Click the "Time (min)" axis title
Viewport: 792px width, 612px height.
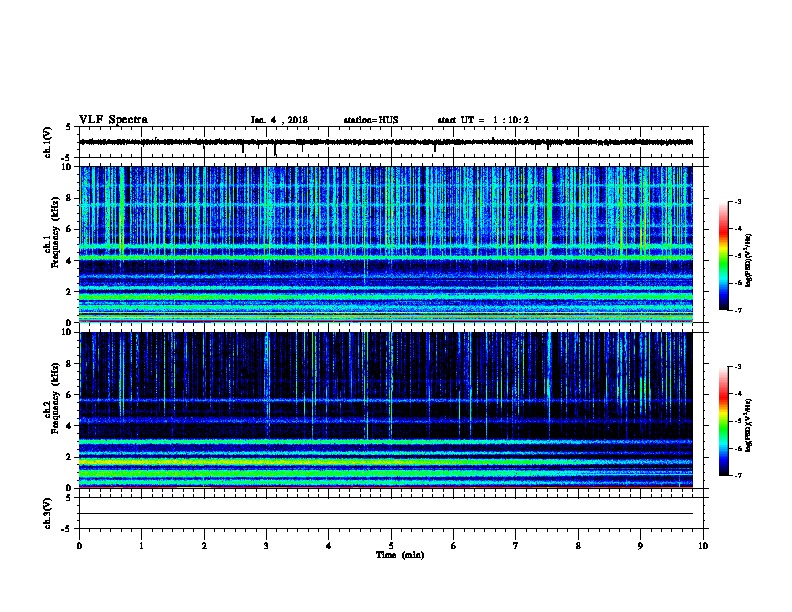click(x=400, y=555)
